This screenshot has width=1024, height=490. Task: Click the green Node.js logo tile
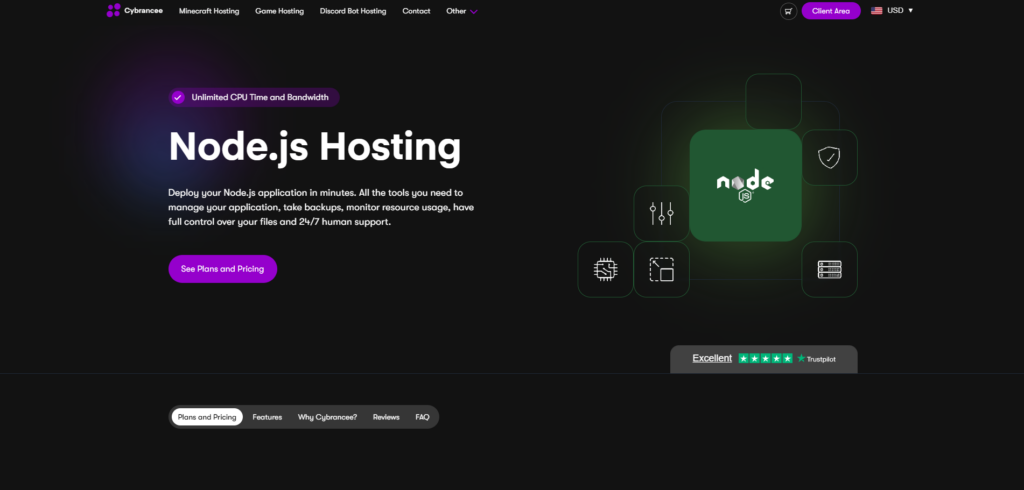[745, 186]
